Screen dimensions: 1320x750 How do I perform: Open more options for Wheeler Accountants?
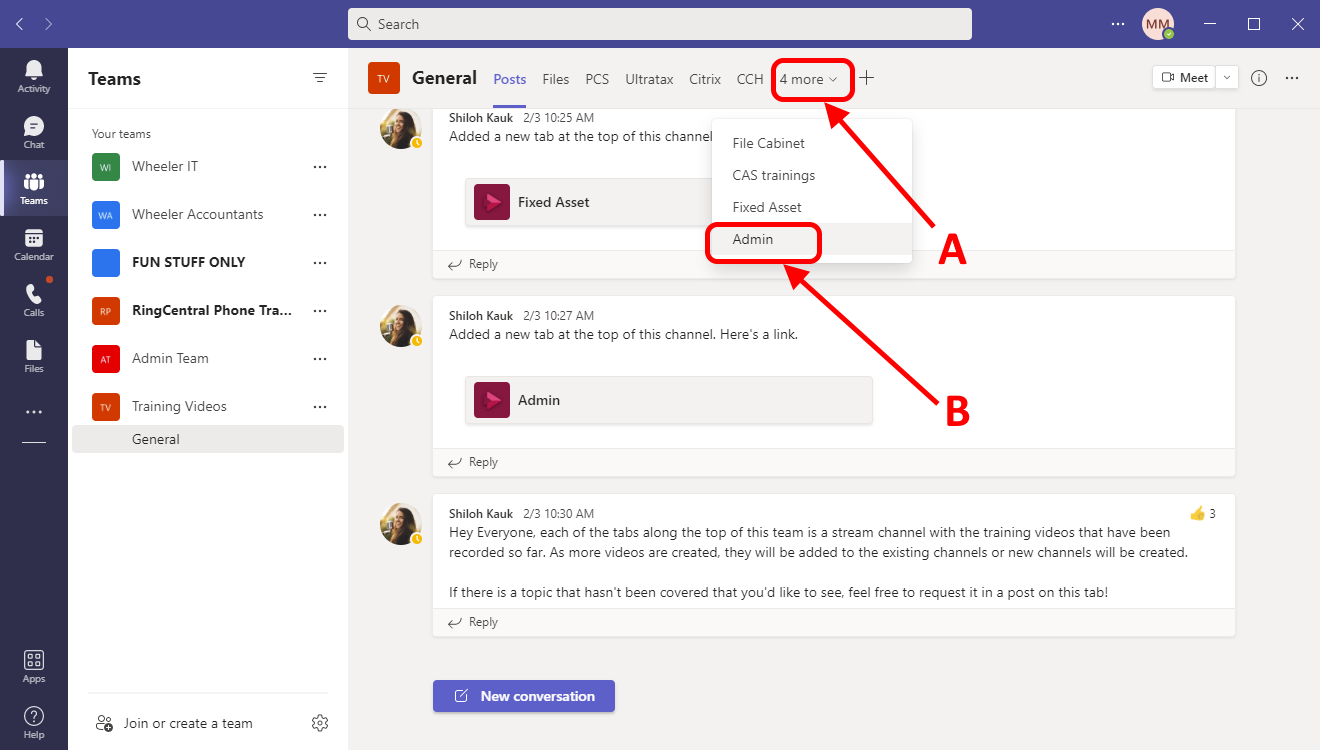point(320,215)
